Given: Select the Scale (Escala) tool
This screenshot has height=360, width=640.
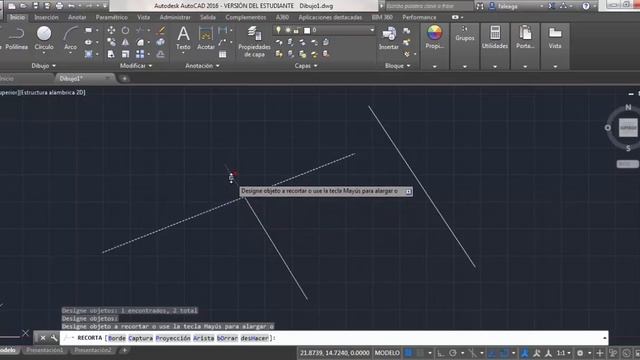Looking at the screenshot, I should 125,54.
